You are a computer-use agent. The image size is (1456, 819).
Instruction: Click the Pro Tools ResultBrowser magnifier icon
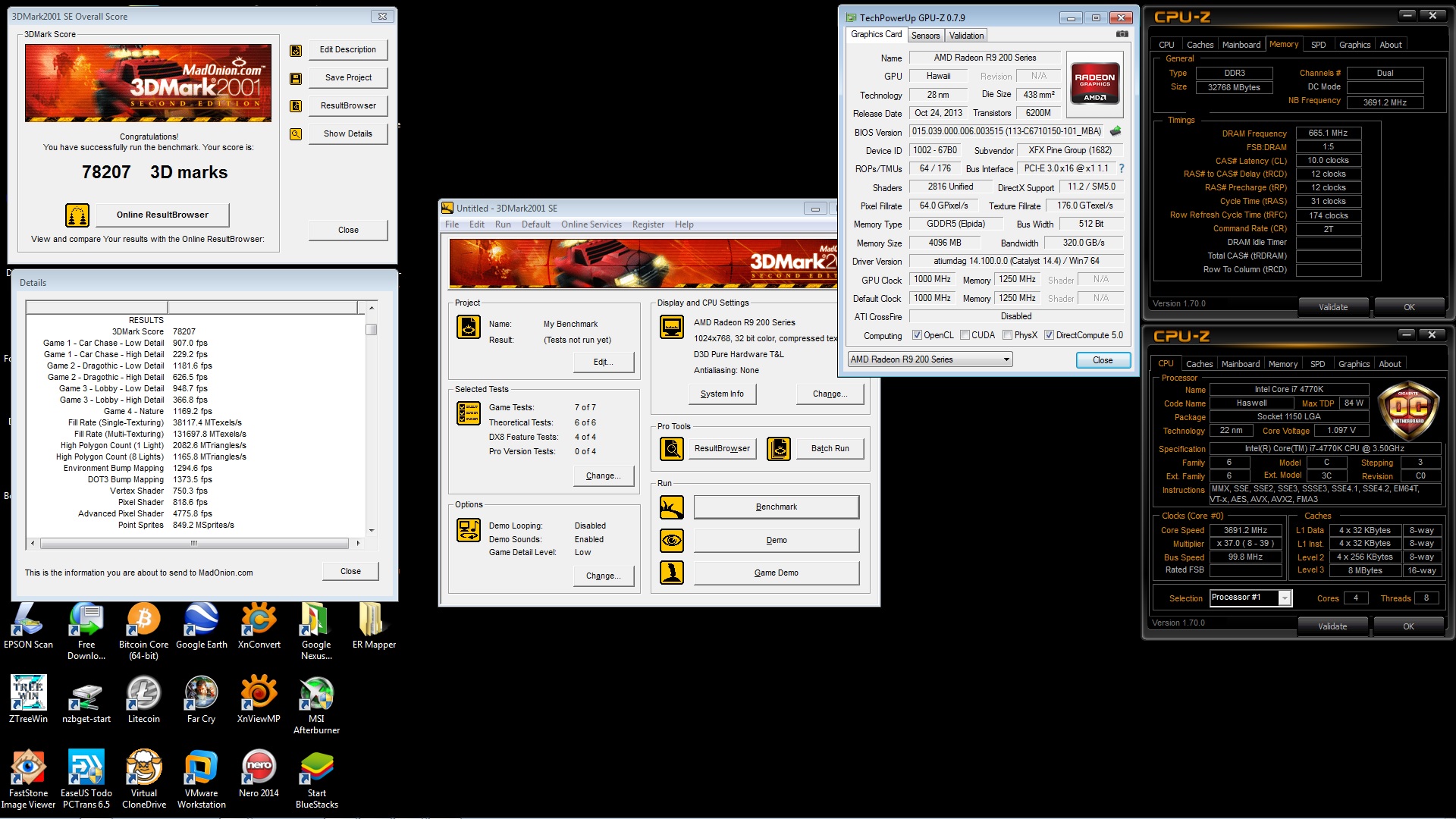click(672, 449)
